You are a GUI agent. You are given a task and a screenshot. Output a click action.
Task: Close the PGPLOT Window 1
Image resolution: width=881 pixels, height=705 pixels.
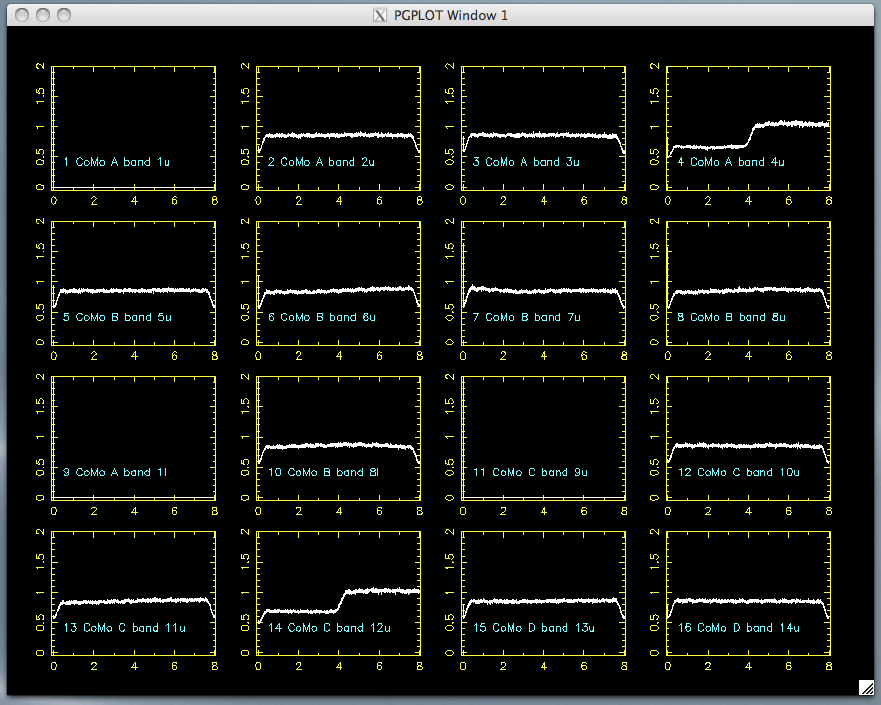pyautogui.click(x=20, y=15)
